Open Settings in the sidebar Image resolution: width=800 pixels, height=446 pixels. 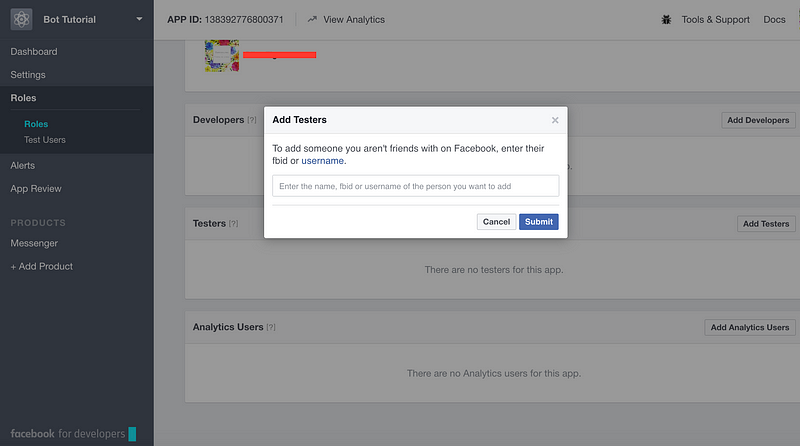pos(28,75)
